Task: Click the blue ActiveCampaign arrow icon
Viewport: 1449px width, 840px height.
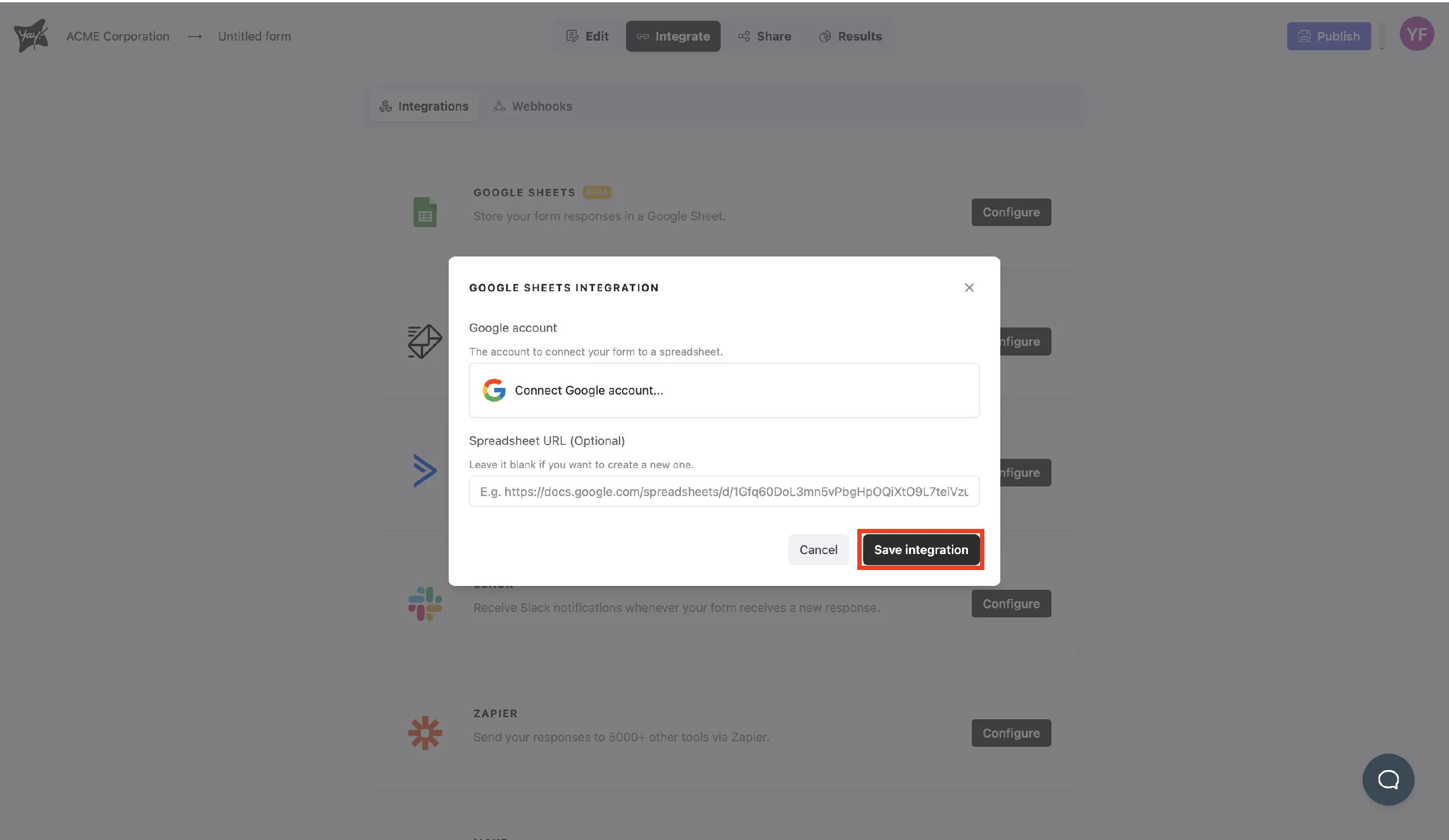Action: click(x=425, y=471)
